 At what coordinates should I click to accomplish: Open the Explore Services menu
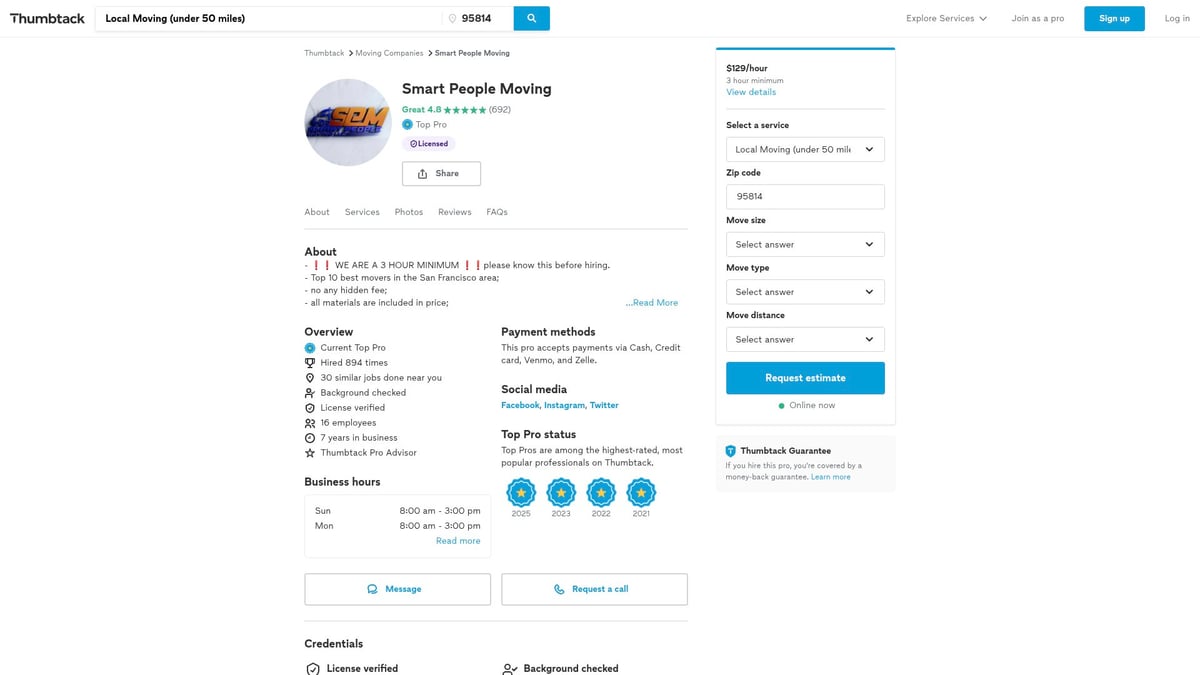click(946, 18)
